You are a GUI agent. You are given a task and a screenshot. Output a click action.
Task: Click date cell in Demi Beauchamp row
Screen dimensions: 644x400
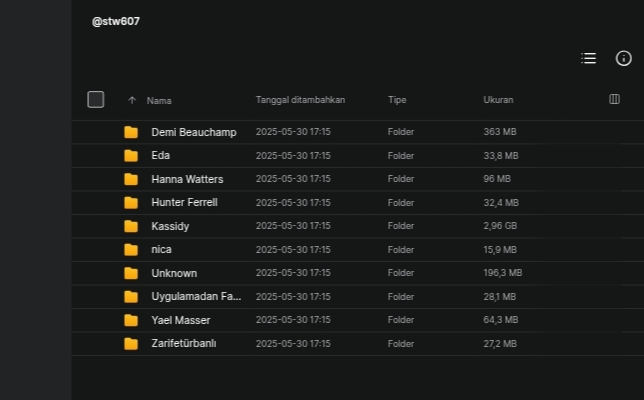tap(293, 132)
